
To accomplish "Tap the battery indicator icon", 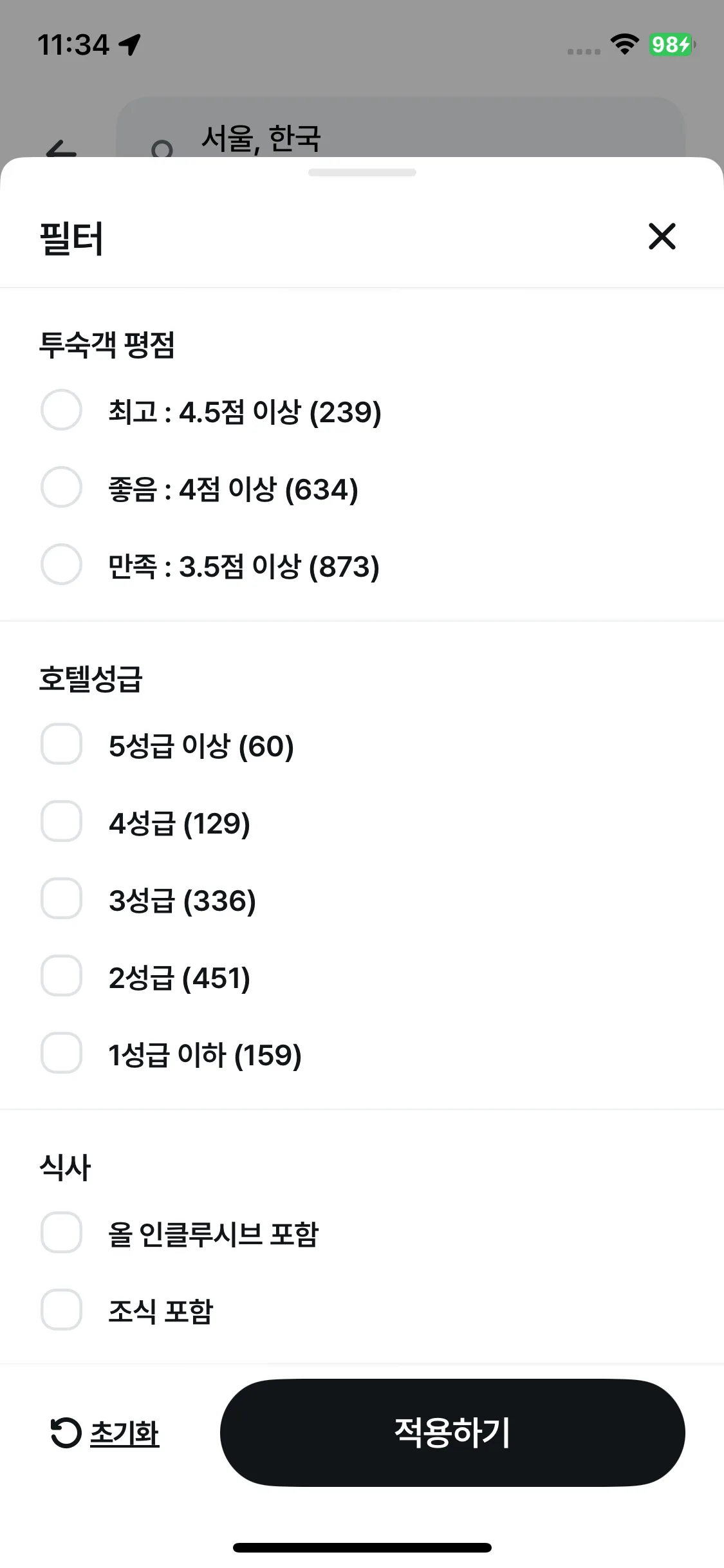I will point(672,44).
